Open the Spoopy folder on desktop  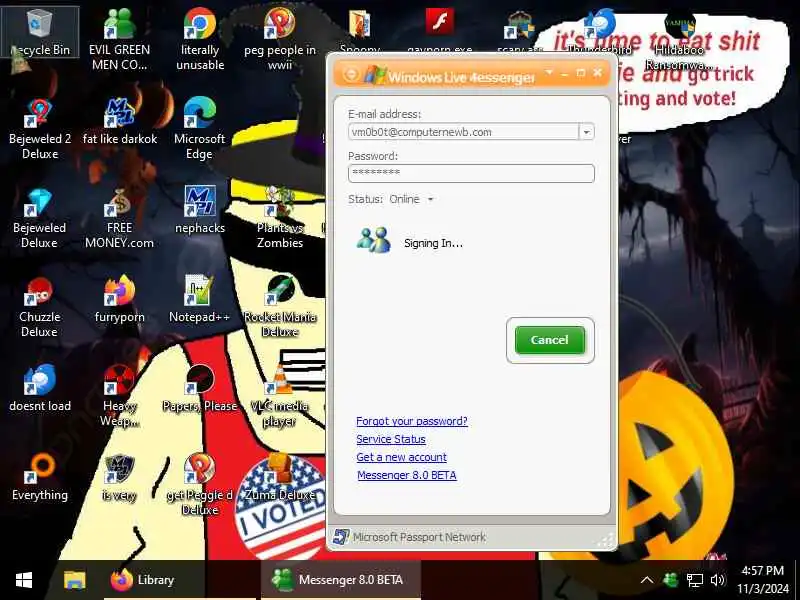click(x=360, y=23)
